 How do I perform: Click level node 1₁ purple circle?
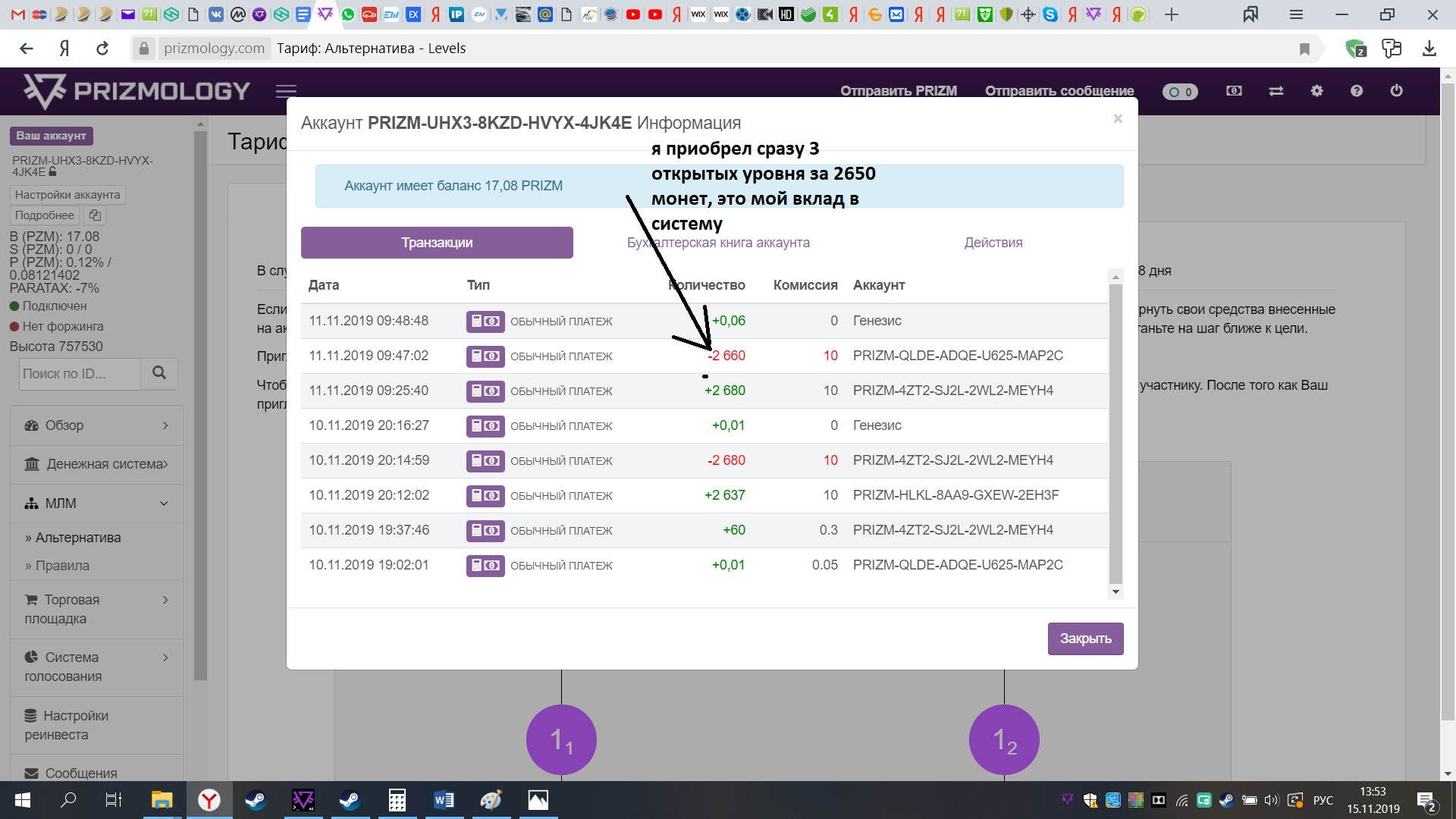click(x=561, y=739)
